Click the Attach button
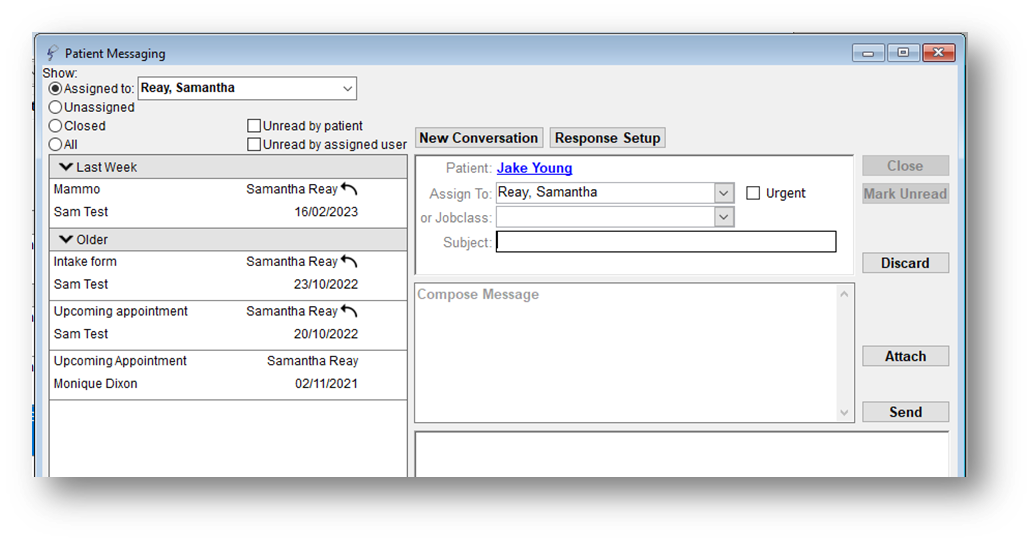 click(x=905, y=356)
